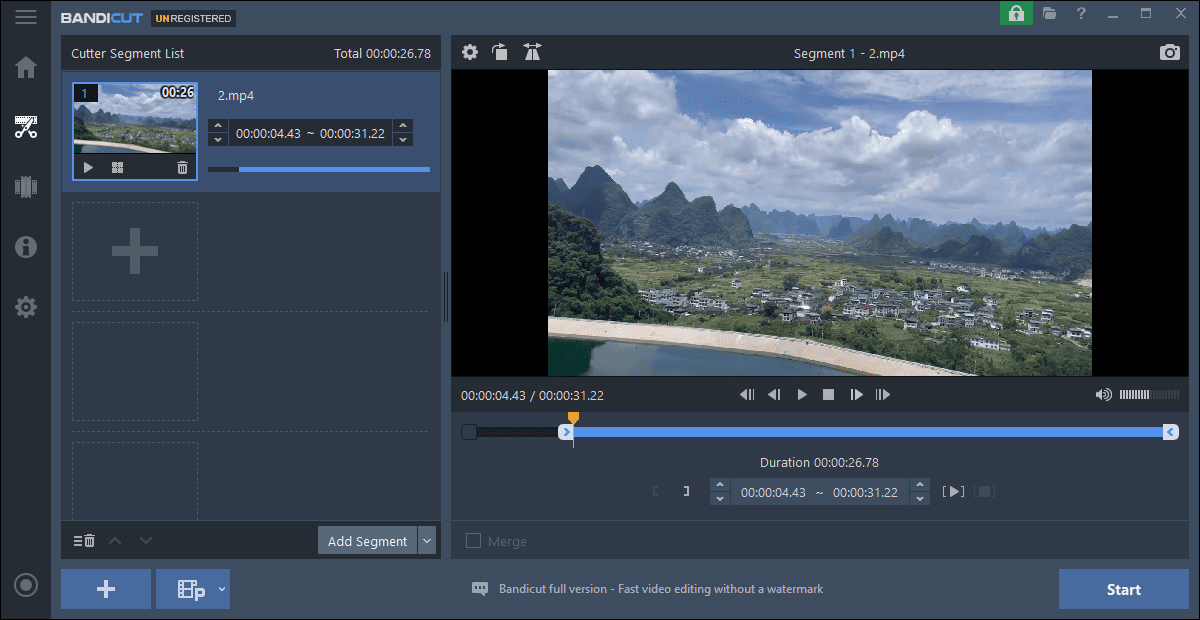Copy the segment using the duplicate icon

[500, 52]
